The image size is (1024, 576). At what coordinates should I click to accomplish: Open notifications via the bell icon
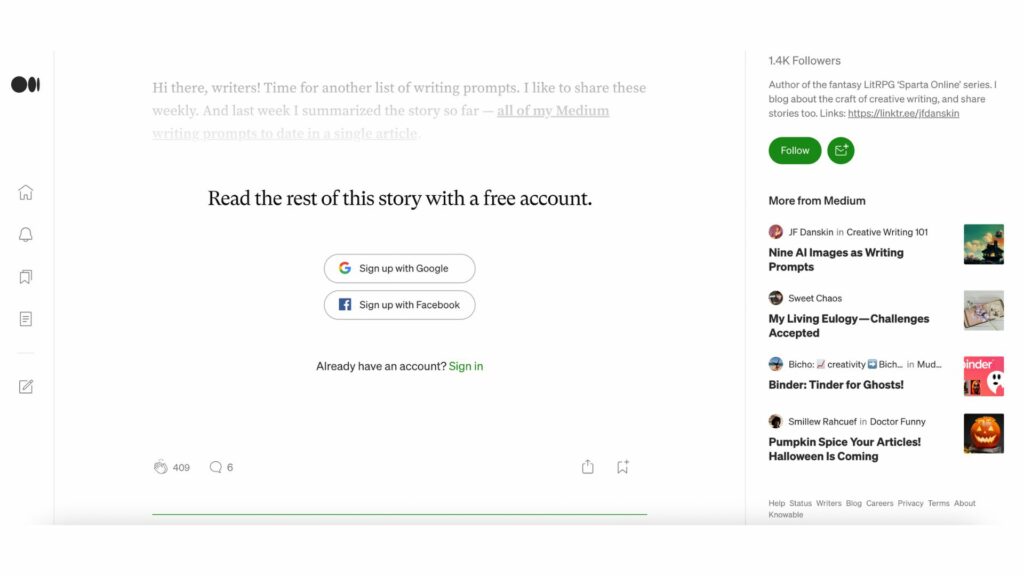click(25, 234)
